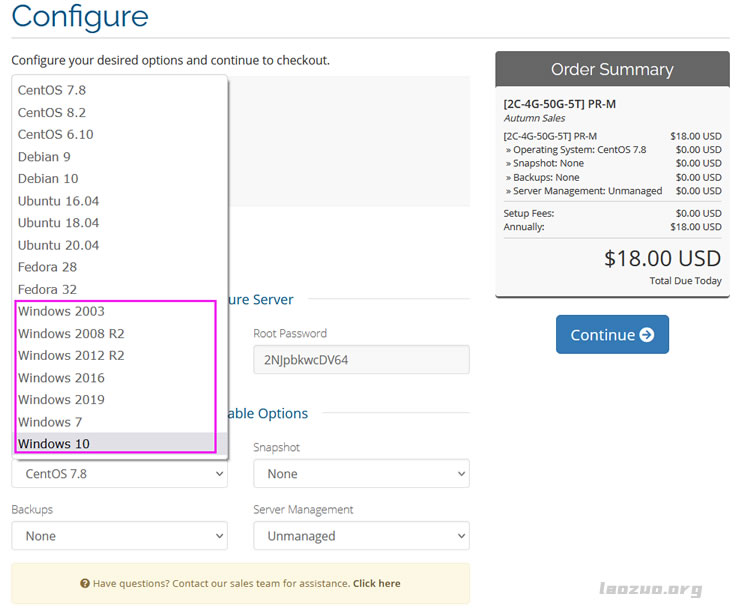Image resolution: width=736 pixels, height=614 pixels.
Task: Choose Windows 2012 R2 option
Action: pyautogui.click(x=71, y=355)
